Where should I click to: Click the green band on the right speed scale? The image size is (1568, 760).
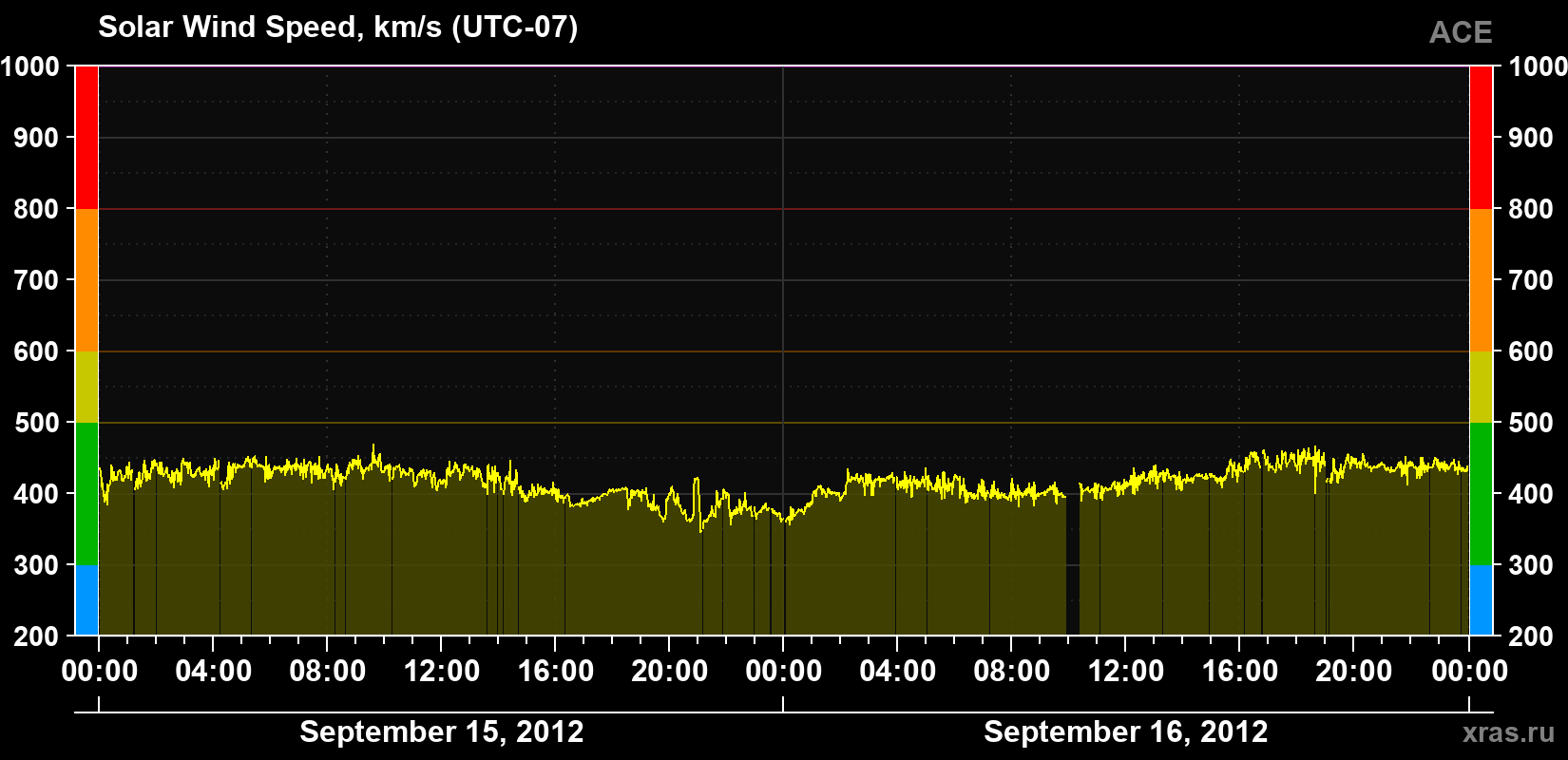(x=1481, y=494)
